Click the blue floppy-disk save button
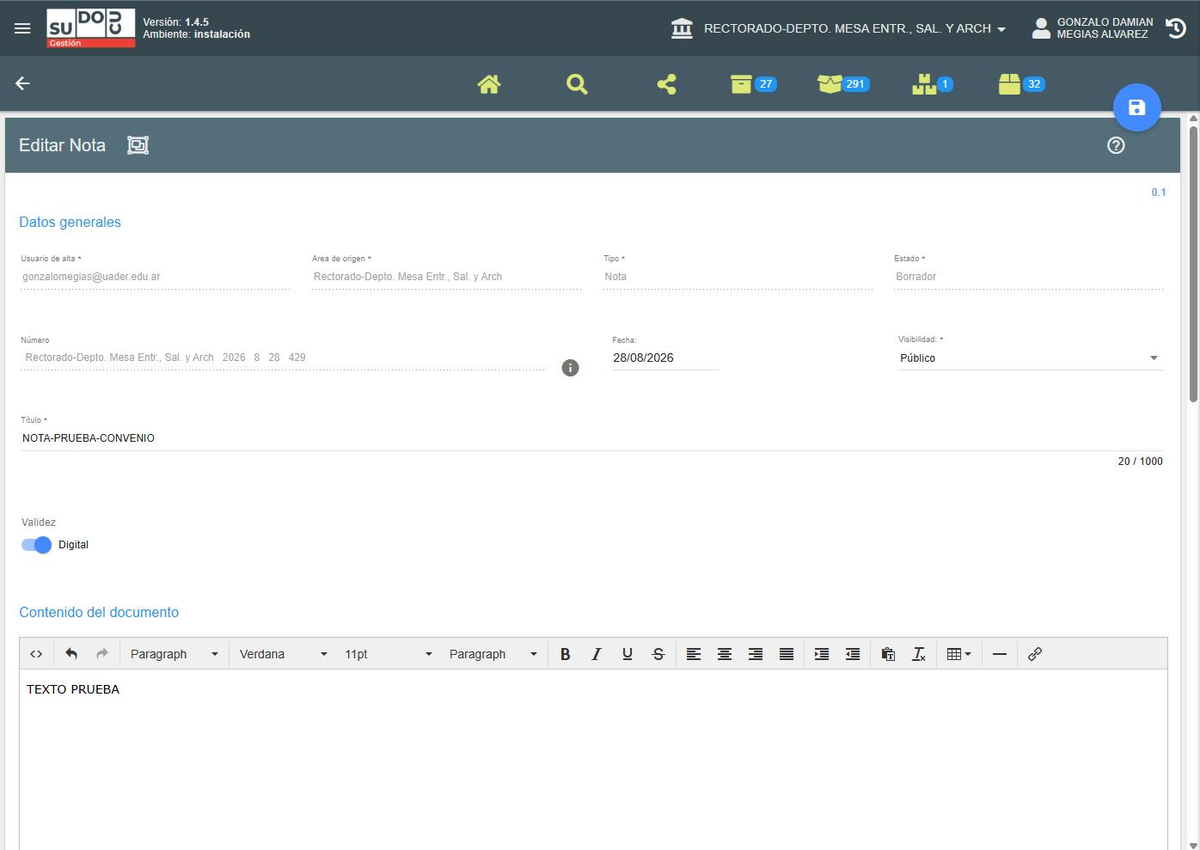The image size is (1200, 850). click(1137, 108)
